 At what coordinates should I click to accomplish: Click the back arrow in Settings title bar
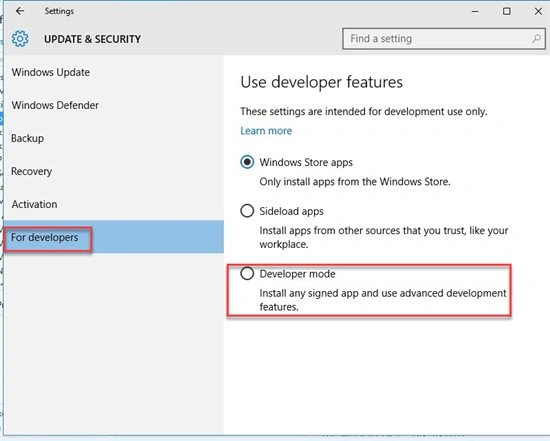click(20, 11)
